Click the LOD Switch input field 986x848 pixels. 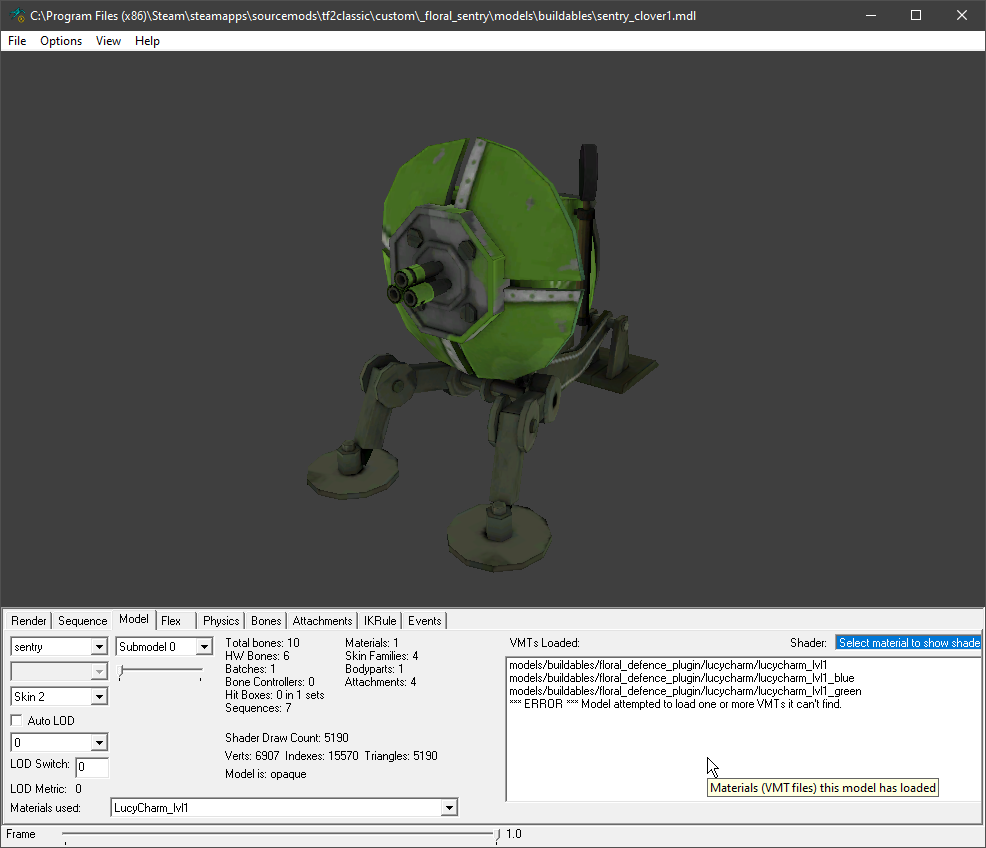[x=92, y=767]
